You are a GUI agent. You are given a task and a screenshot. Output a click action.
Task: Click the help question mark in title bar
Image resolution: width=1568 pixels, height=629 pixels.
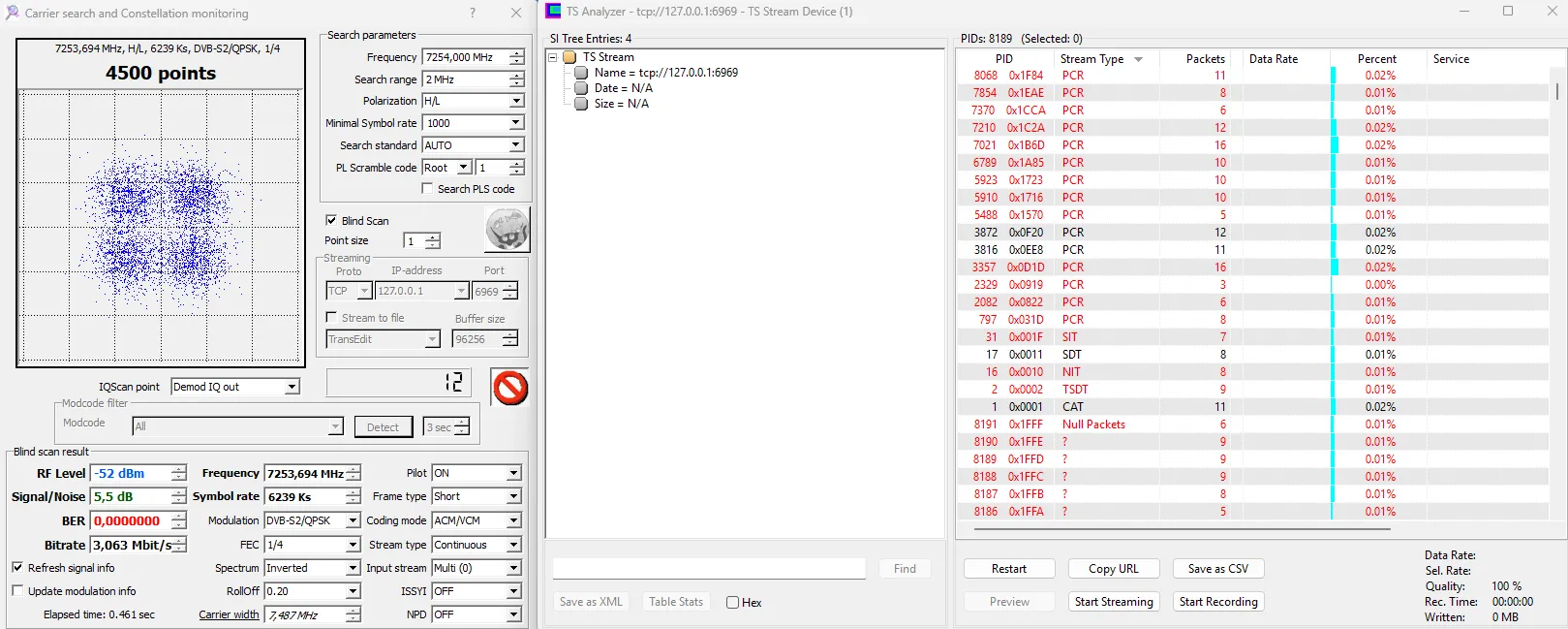(x=473, y=13)
